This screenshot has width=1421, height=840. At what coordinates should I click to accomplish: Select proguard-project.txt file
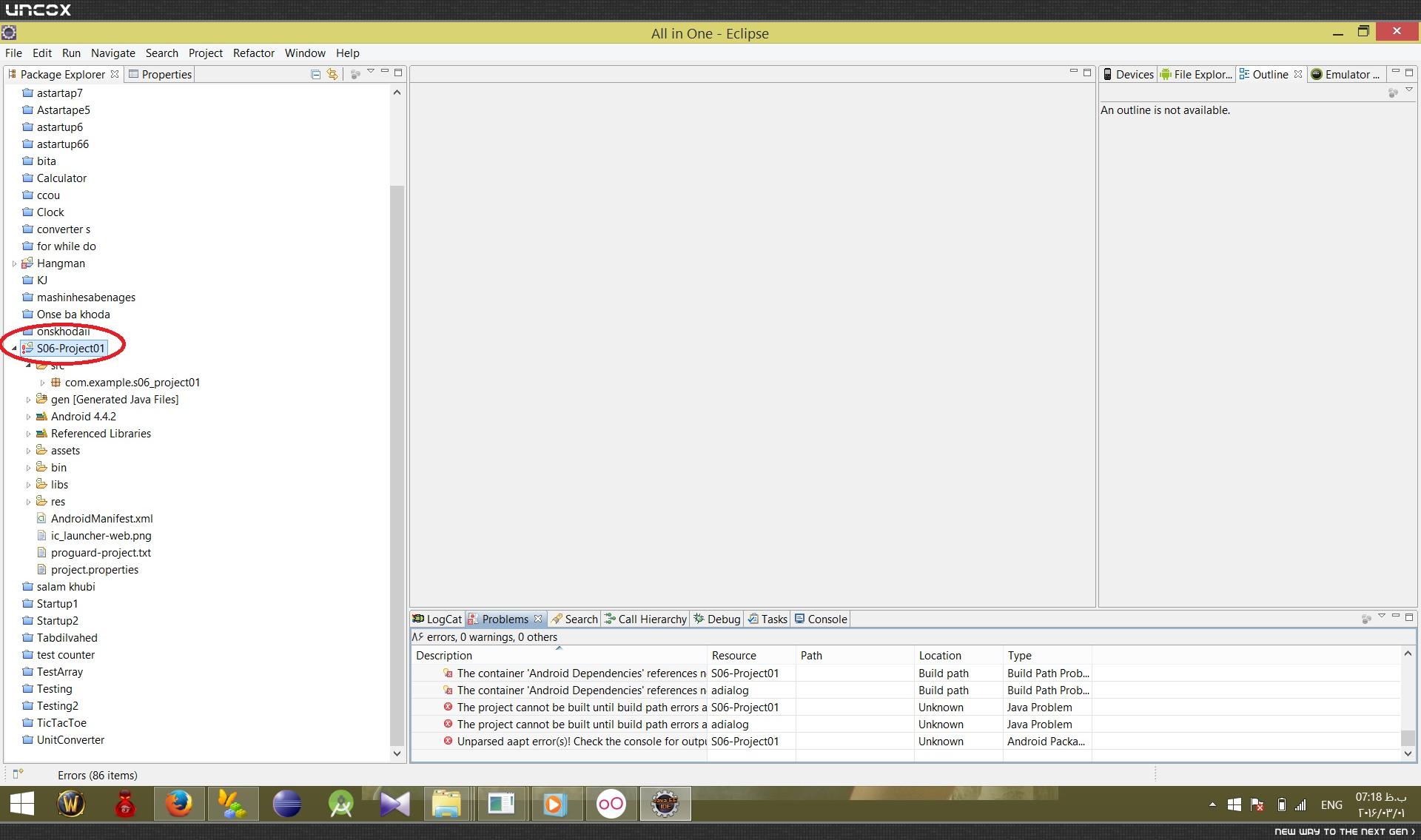pyautogui.click(x=101, y=553)
